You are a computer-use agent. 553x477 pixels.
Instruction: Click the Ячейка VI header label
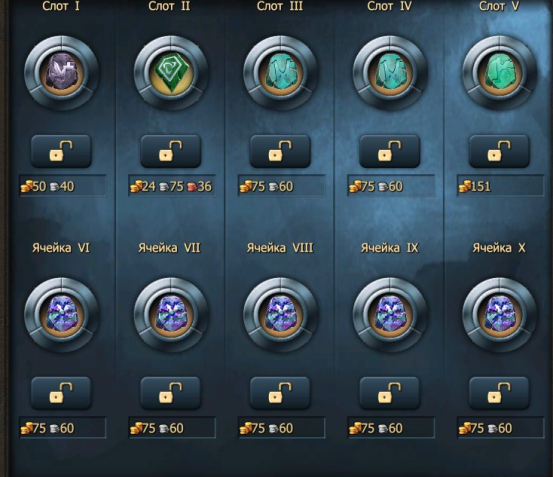(61, 248)
